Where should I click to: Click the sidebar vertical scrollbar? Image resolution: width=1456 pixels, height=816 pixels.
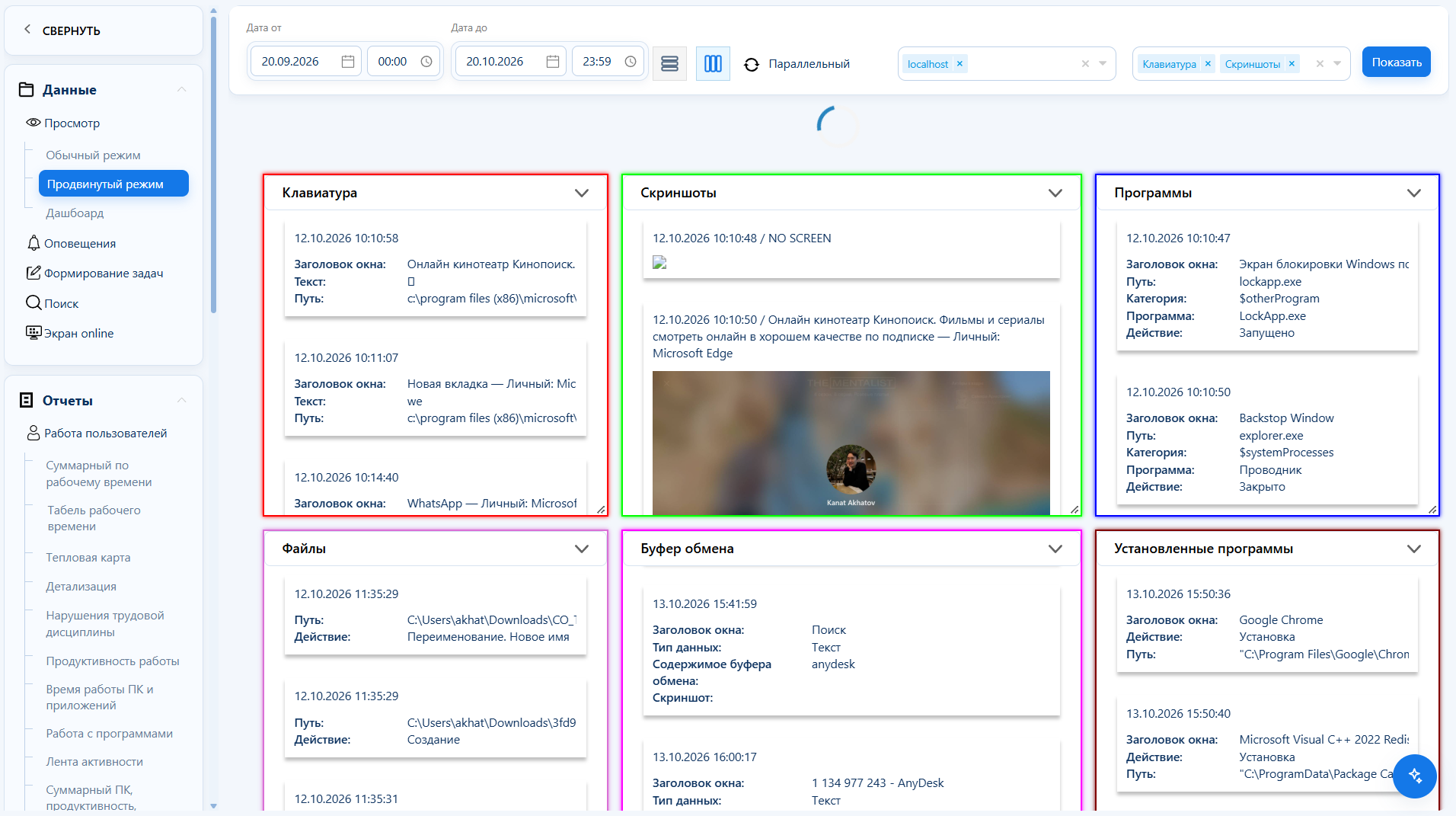point(213,165)
